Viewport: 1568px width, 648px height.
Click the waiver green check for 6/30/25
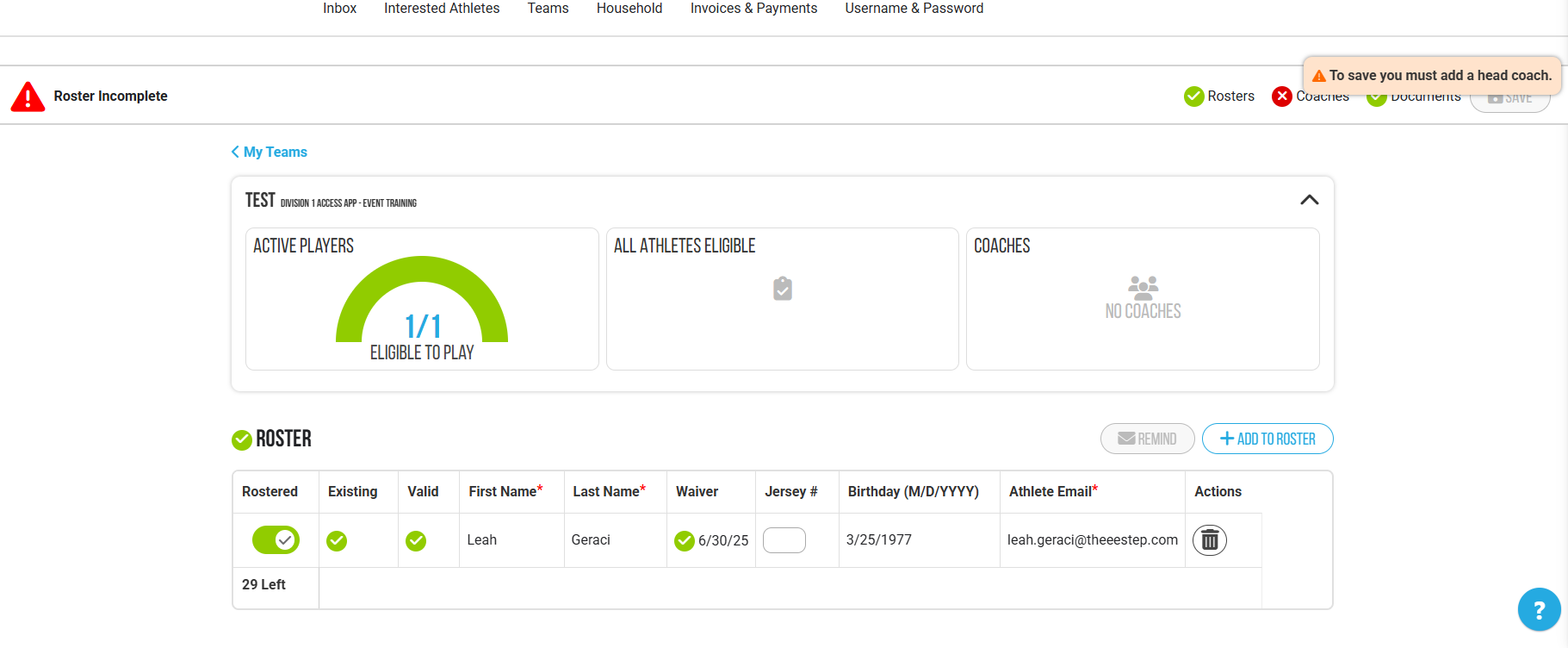click(x=685, y=540)
